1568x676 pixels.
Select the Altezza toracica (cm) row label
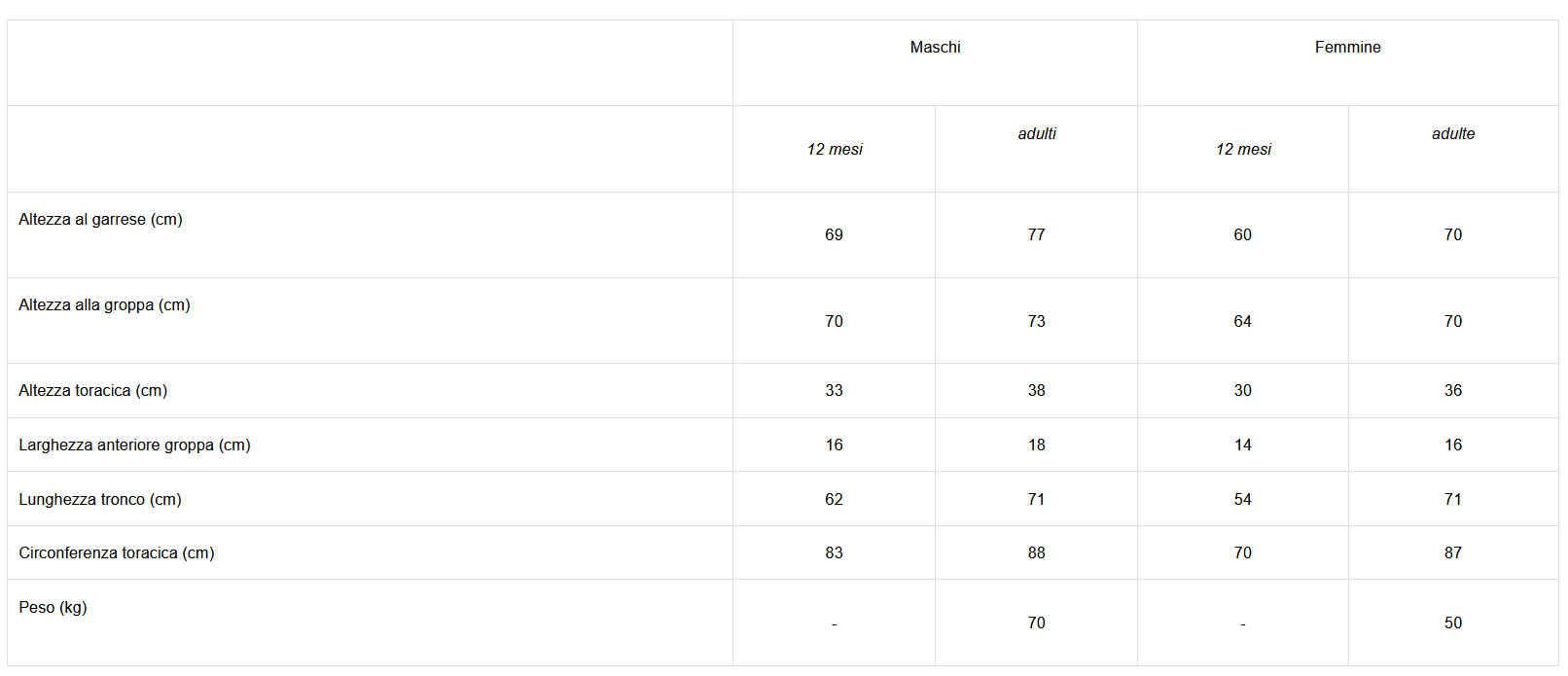92,390
